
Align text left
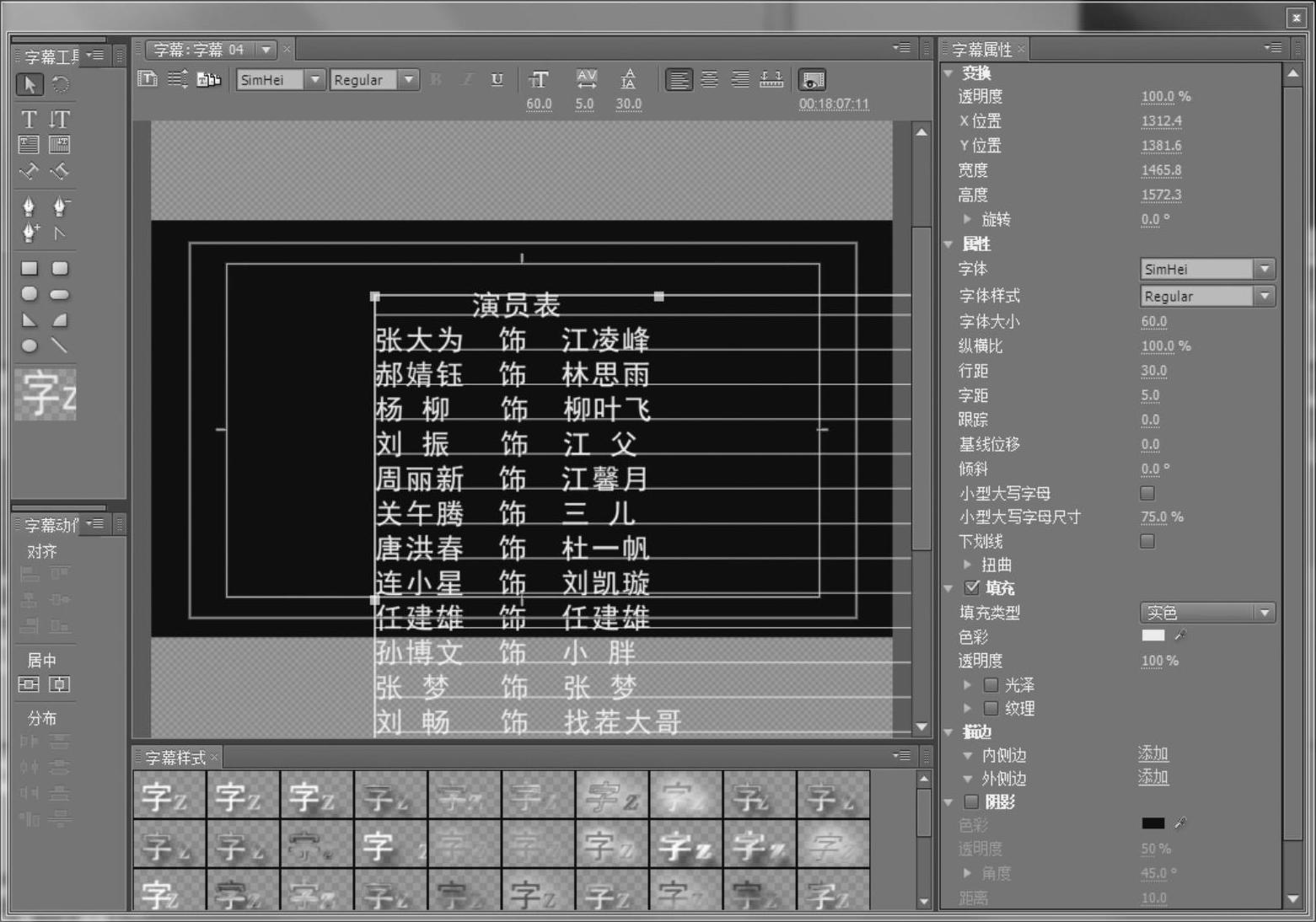point(679,80)
